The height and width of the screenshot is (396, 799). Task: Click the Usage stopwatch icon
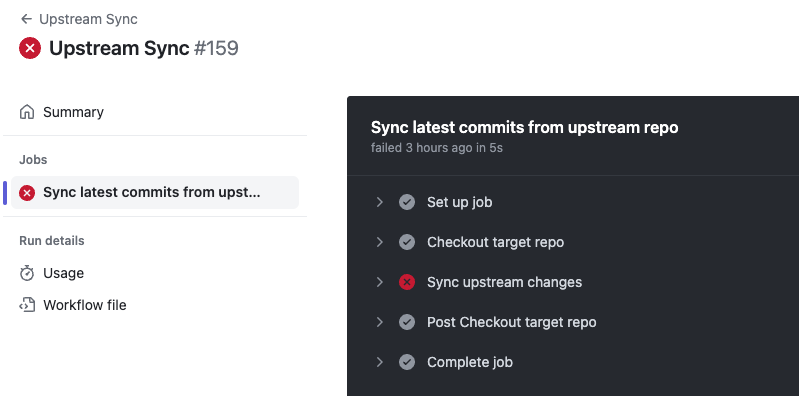tap(26, 273)
